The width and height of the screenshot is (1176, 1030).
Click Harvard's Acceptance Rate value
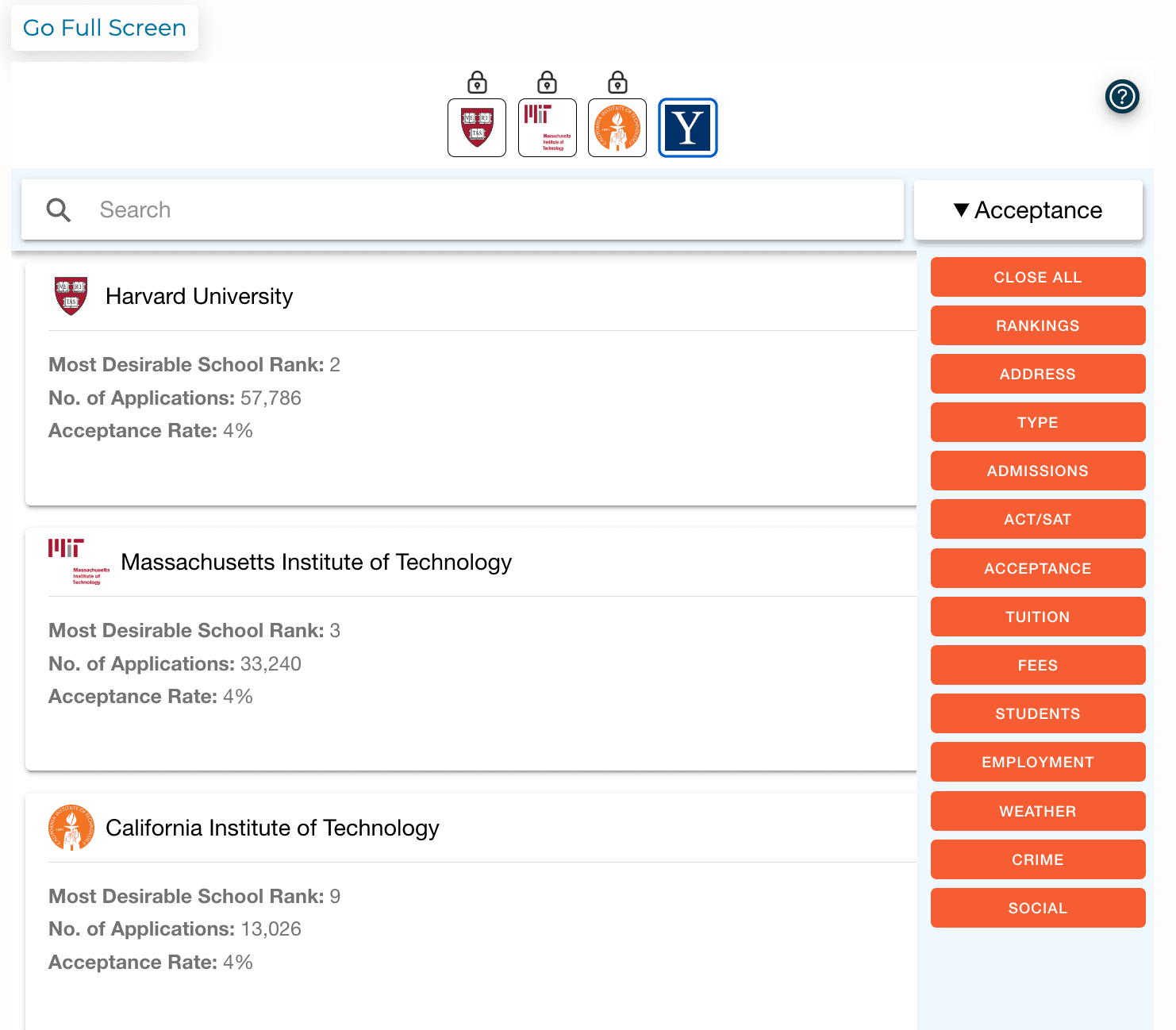[238, 431]
